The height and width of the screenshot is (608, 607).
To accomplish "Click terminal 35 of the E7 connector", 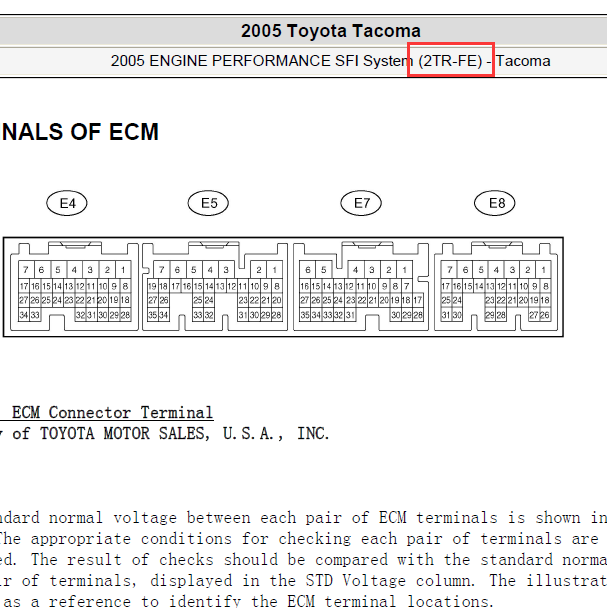I will point(305,315).
